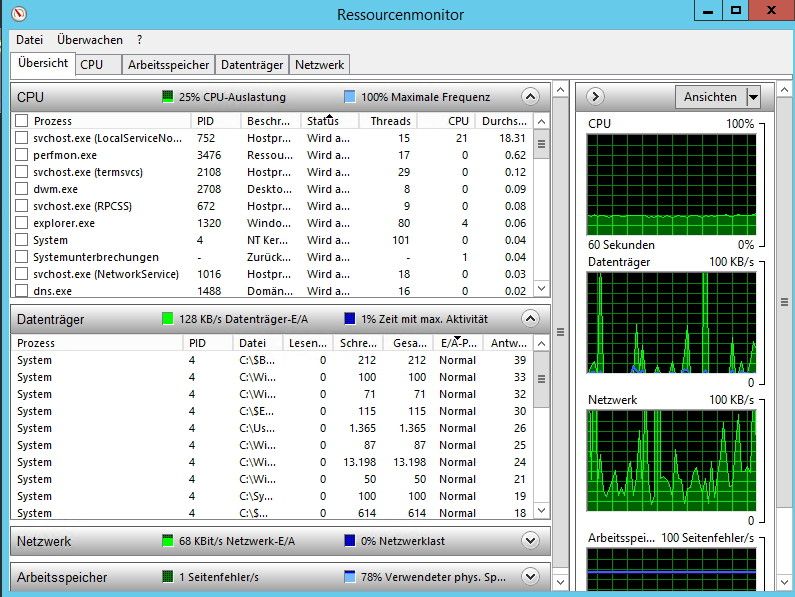The image size is (795, 597).
Task: Sort CPU list by Threads column
Action: (388, 121)
